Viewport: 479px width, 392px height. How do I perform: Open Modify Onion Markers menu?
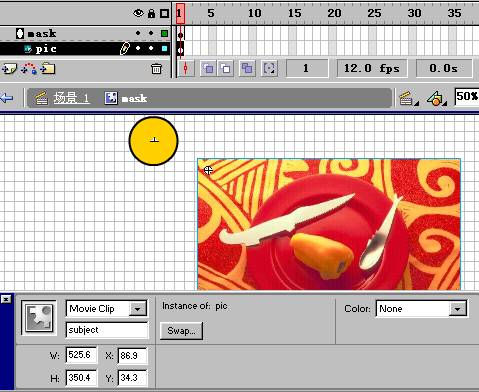pyautogui.click(x=269, y=69)
